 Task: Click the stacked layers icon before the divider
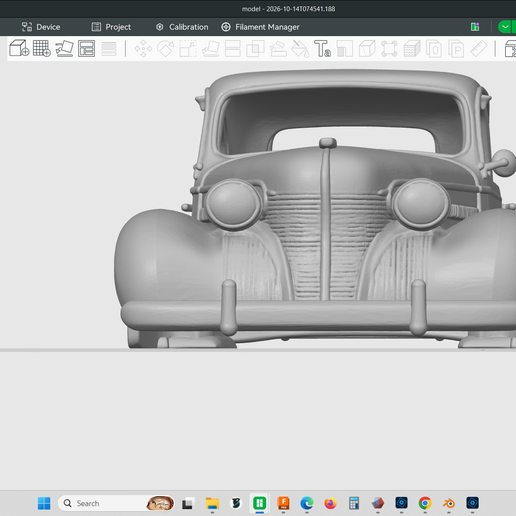(109, 49)
